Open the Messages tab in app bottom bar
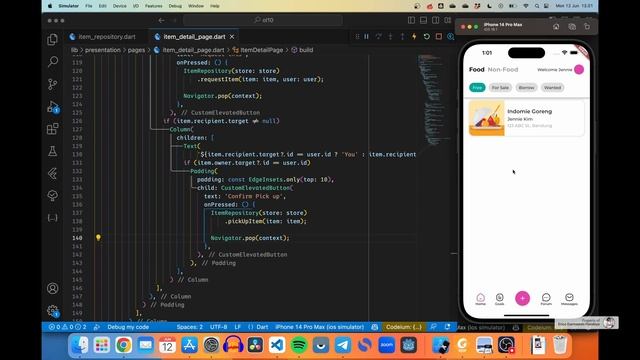This screenshot has height=360, width=640. [569, 299]
